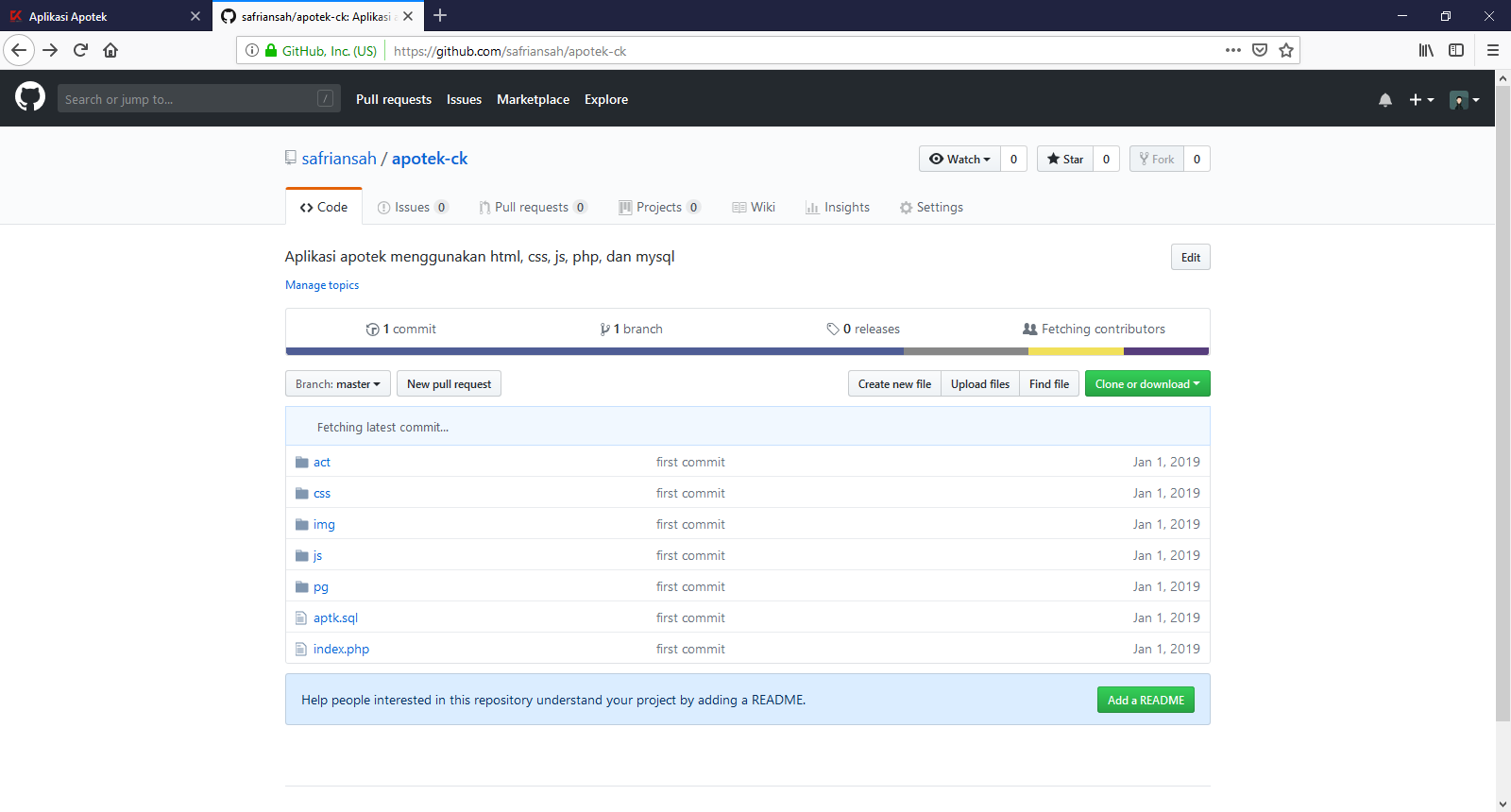Click the browser home icon
The height and width of the screenshot is (812, 1511).
[x=110, y=50]
